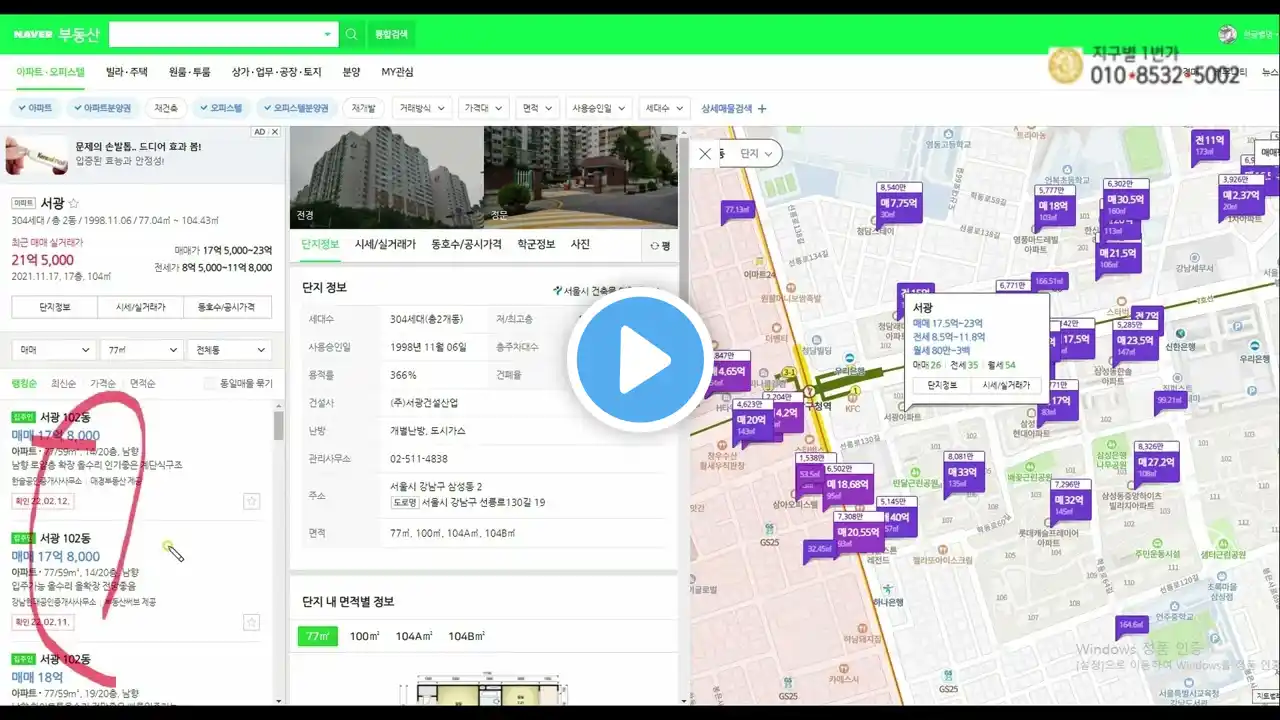Open the 단지 dropdown on the map

click(757, 154)
